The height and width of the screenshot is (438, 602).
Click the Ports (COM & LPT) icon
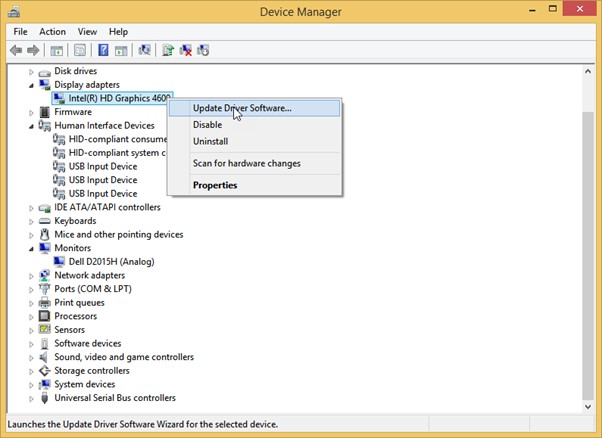coord(45,289)
